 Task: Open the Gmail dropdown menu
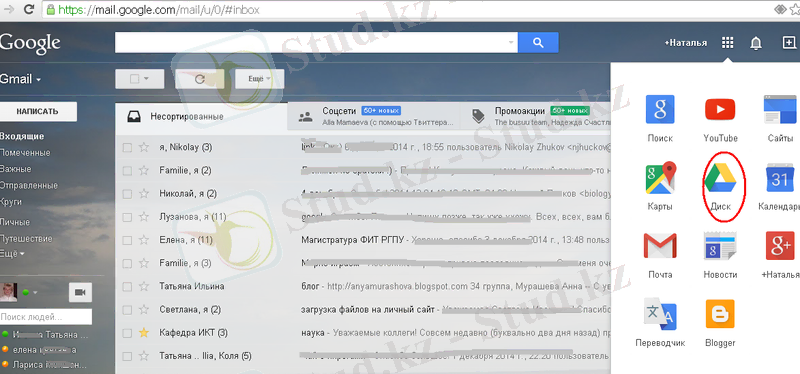pyautogui.click(x=20, y=79)
